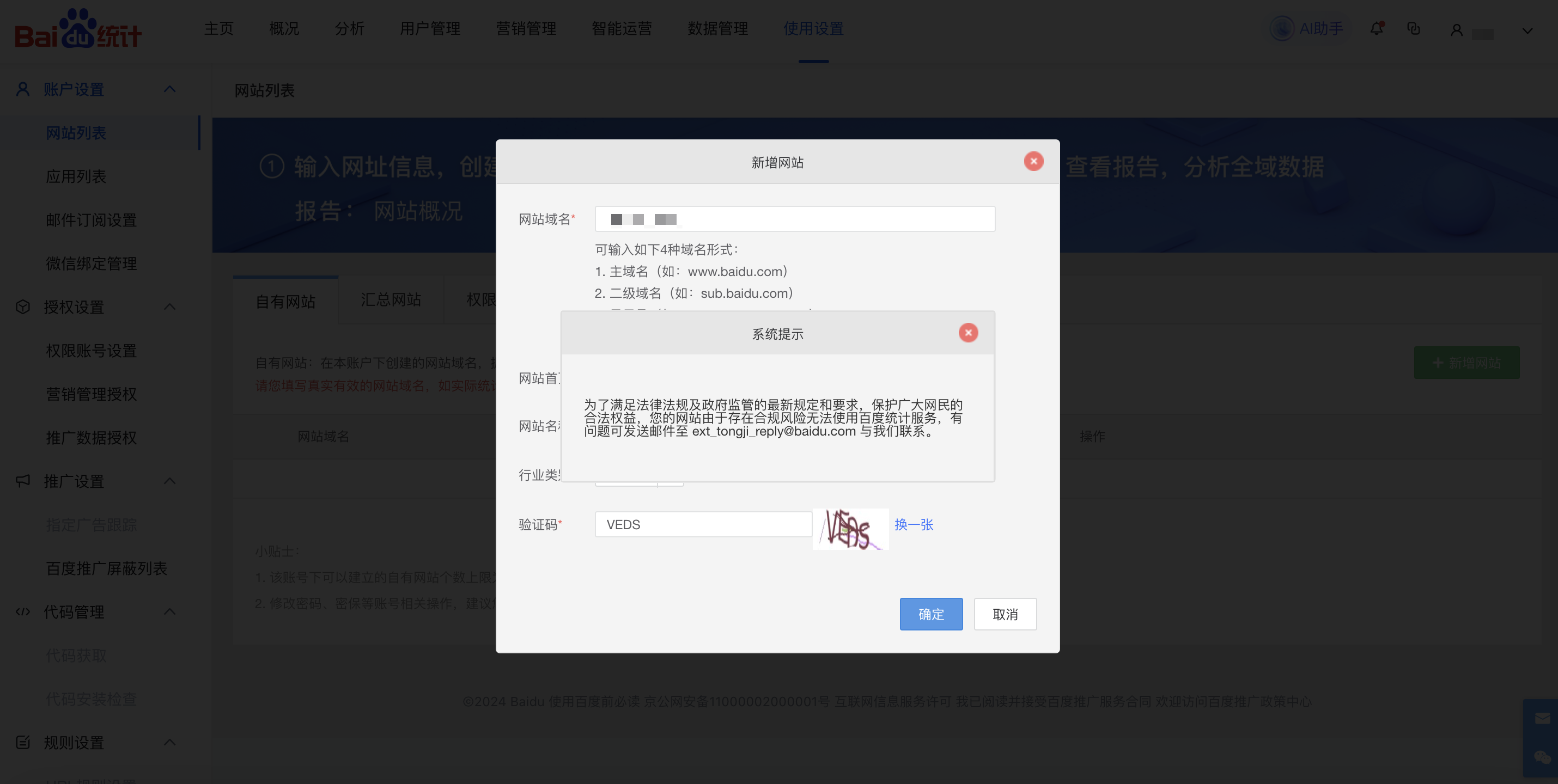Open the AI助手 assistant

[x=1307, y=28]
